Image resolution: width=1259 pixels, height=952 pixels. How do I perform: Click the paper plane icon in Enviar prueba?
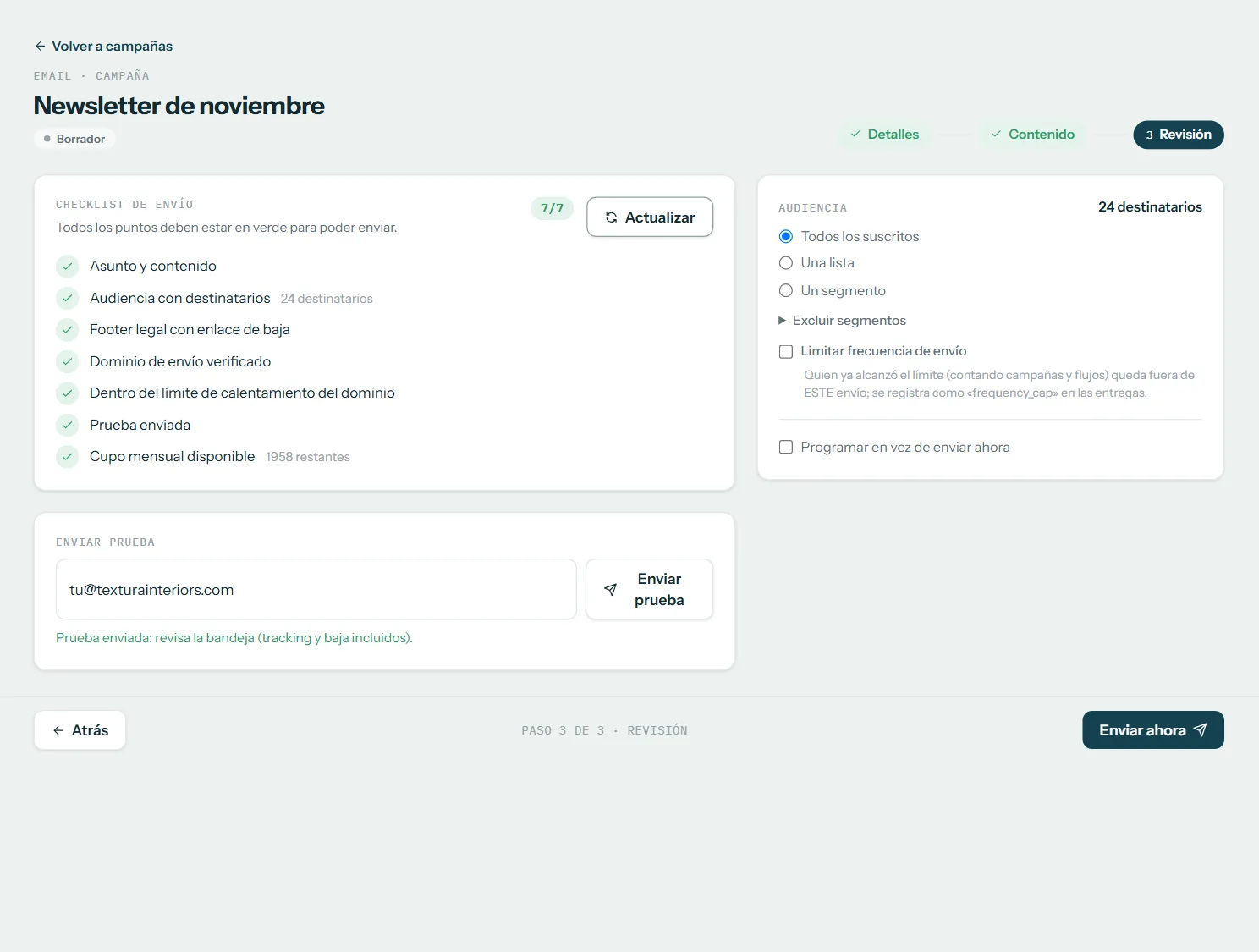pyautogui.click(x=610, y=589)
